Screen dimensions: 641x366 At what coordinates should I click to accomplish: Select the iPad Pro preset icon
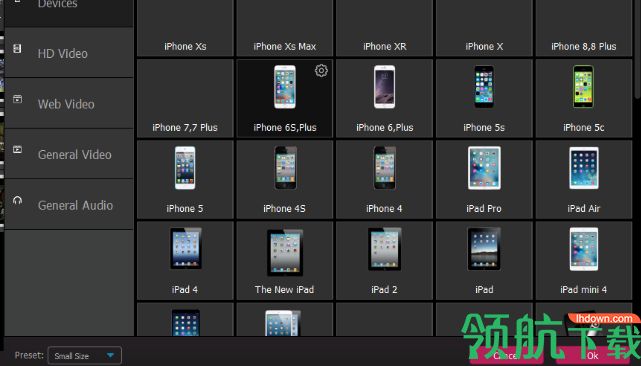coord(484,168)
